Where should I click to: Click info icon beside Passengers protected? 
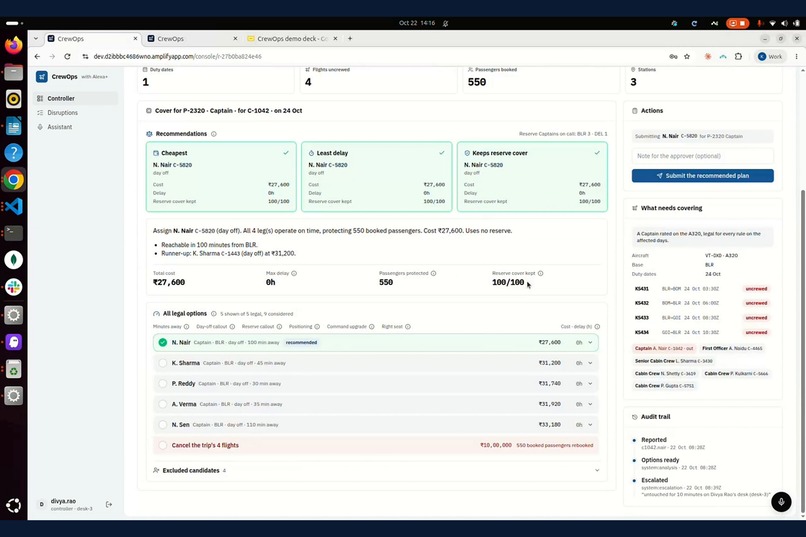(433, 273)
